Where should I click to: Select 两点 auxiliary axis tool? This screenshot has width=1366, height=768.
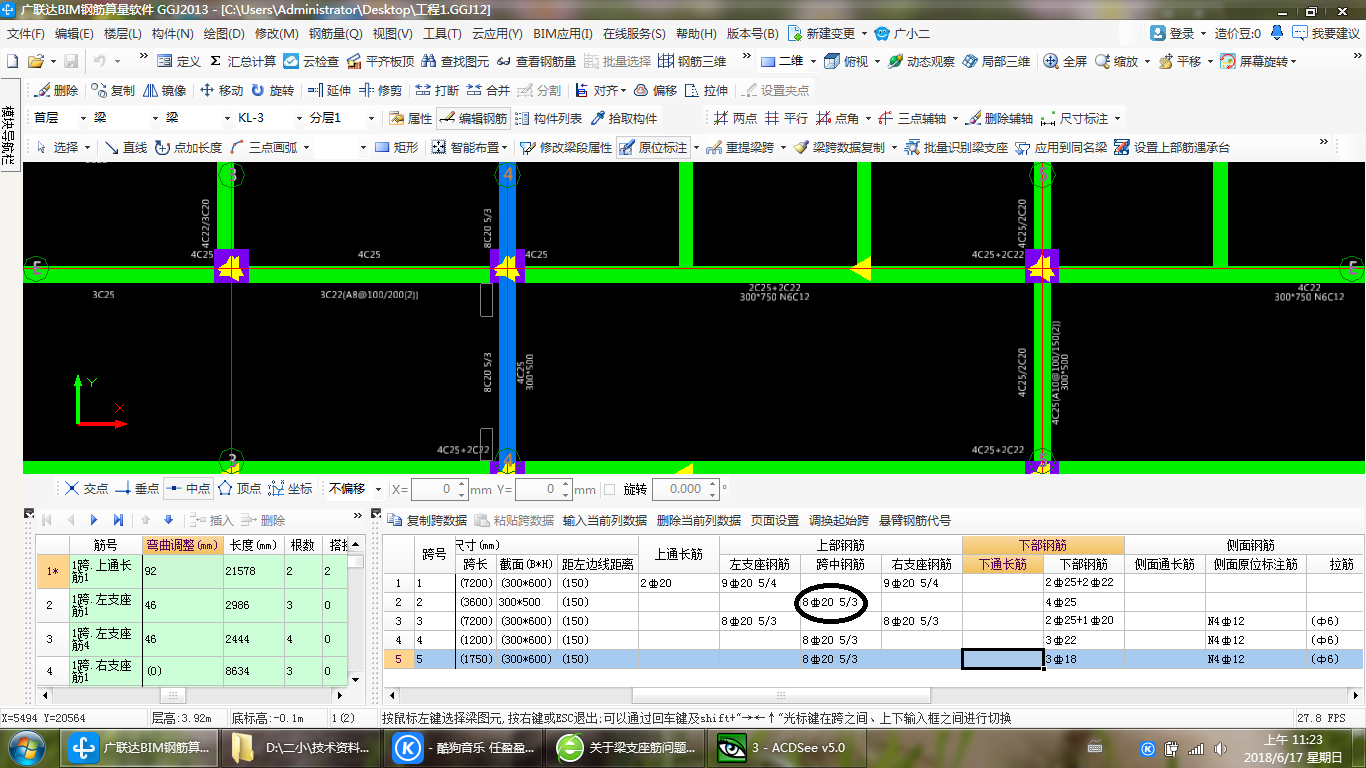tap(734, 118)
